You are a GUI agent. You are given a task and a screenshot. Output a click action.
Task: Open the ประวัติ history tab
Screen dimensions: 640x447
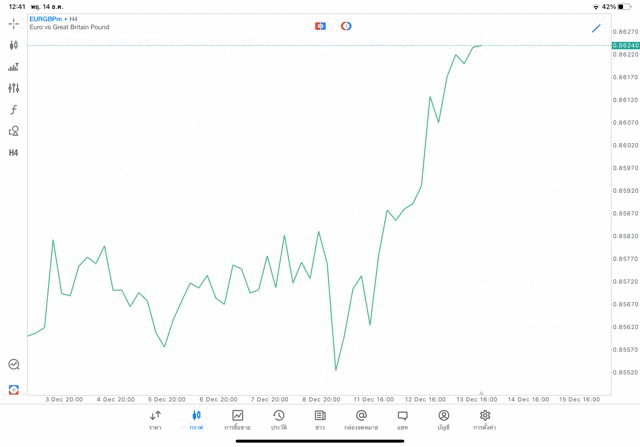pyautogui.click(x=278, y=419)
